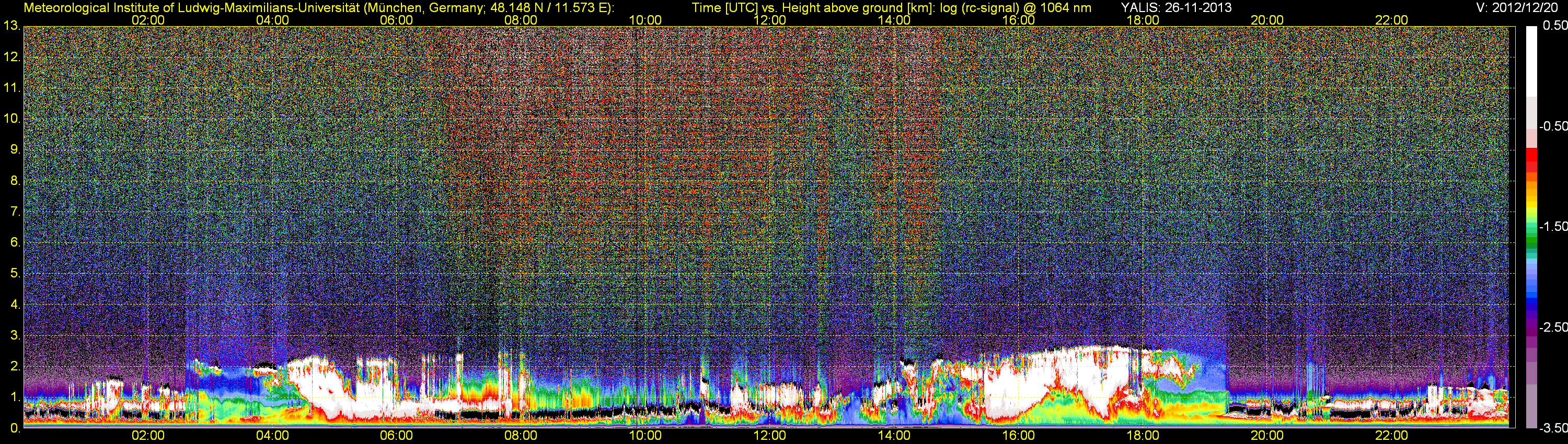This screenshot has height=444, width=1568.
Task: Click the height axis label '11.'
Action: tap(12, 88)
